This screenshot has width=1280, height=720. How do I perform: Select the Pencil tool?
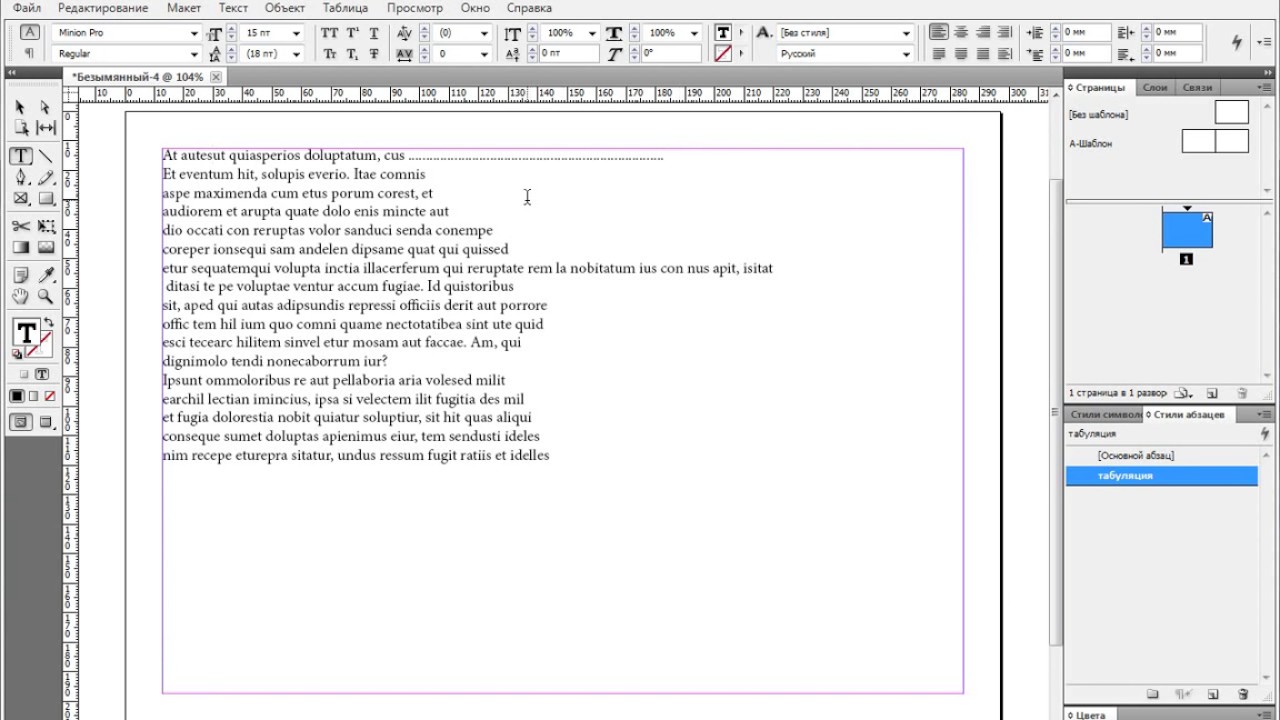click(x=46, y=178)
